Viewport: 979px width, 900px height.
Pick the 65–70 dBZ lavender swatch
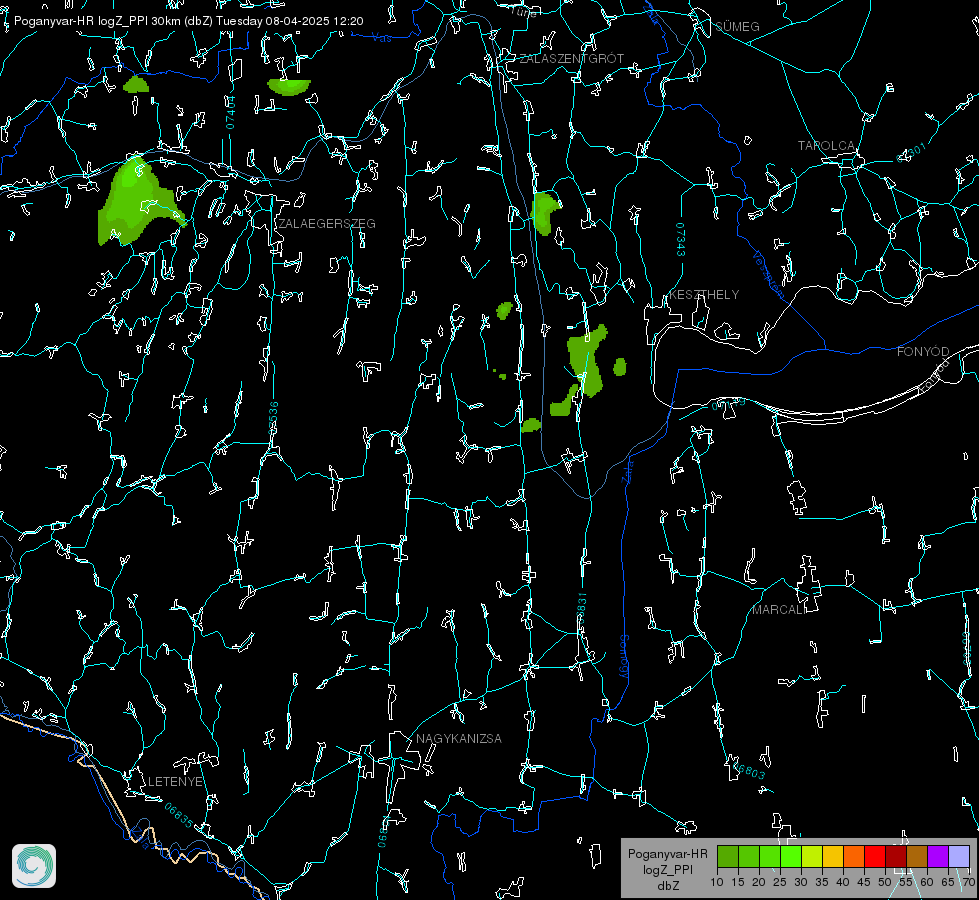[959, 856]
